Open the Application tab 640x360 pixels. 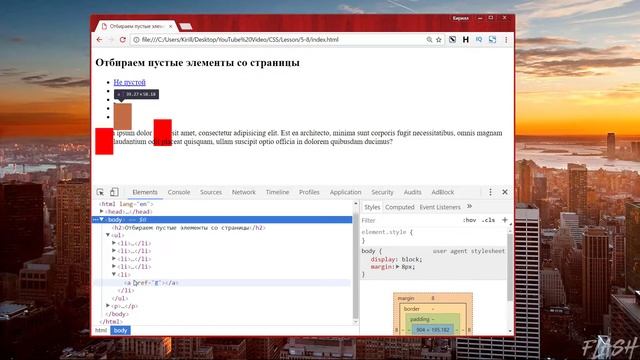[346, 192]
